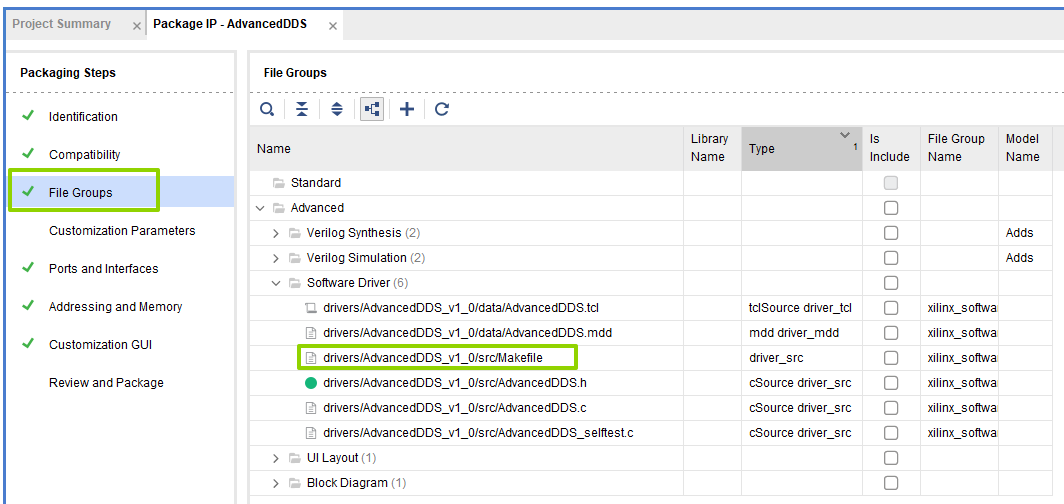The image size is (1064, 504).
Task: Expand the Verilog Simulation group
Action: click(277, 258)
